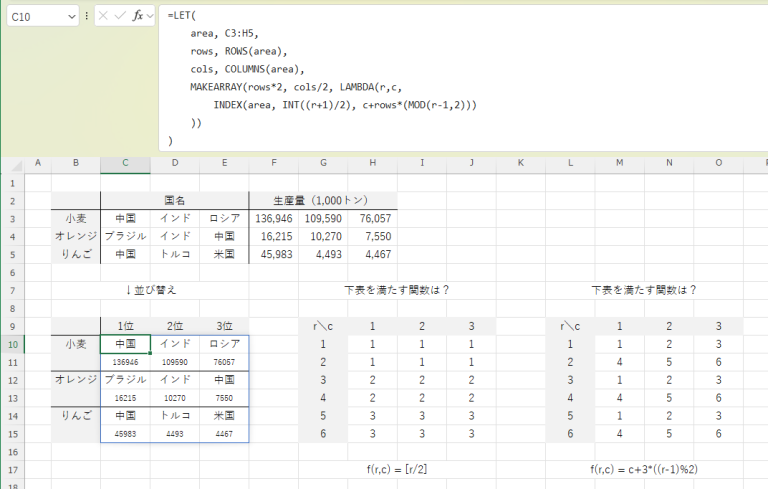Viewport: 768px width, 489px height.
Task: Click the r＼c header in column L
Action: [570, 326]
